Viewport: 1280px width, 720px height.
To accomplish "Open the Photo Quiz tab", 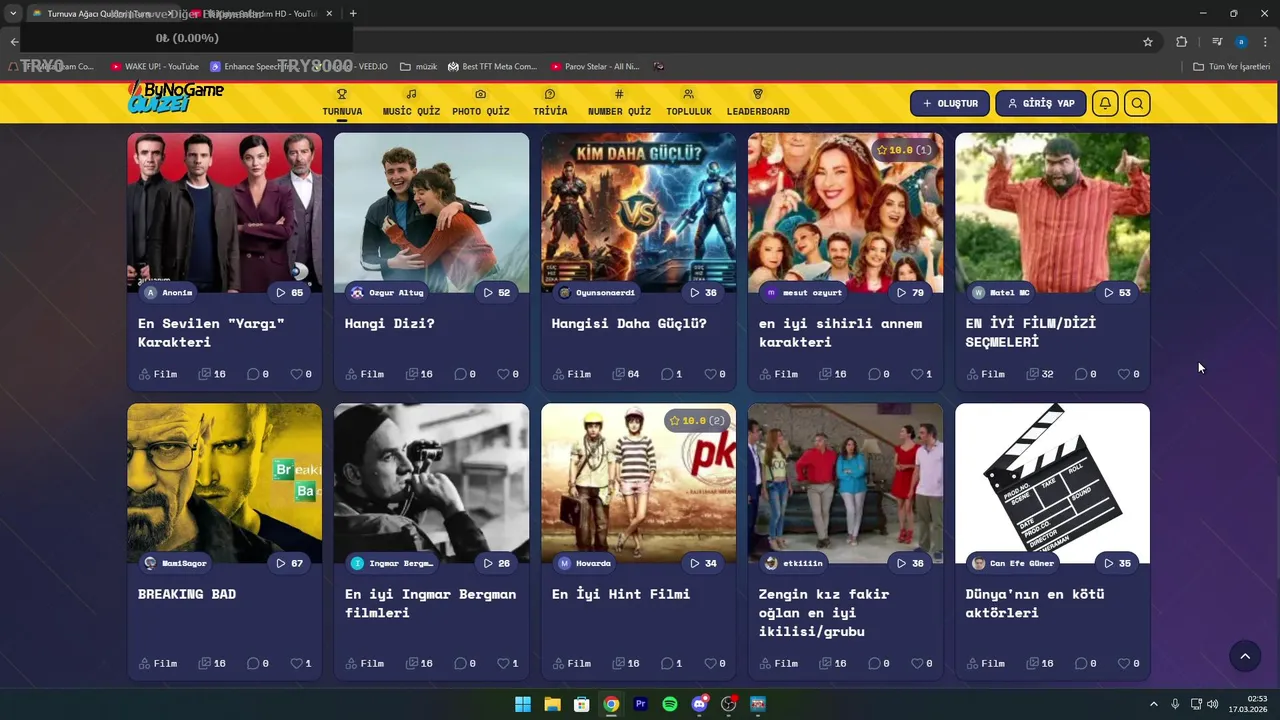I will [480, 102].
